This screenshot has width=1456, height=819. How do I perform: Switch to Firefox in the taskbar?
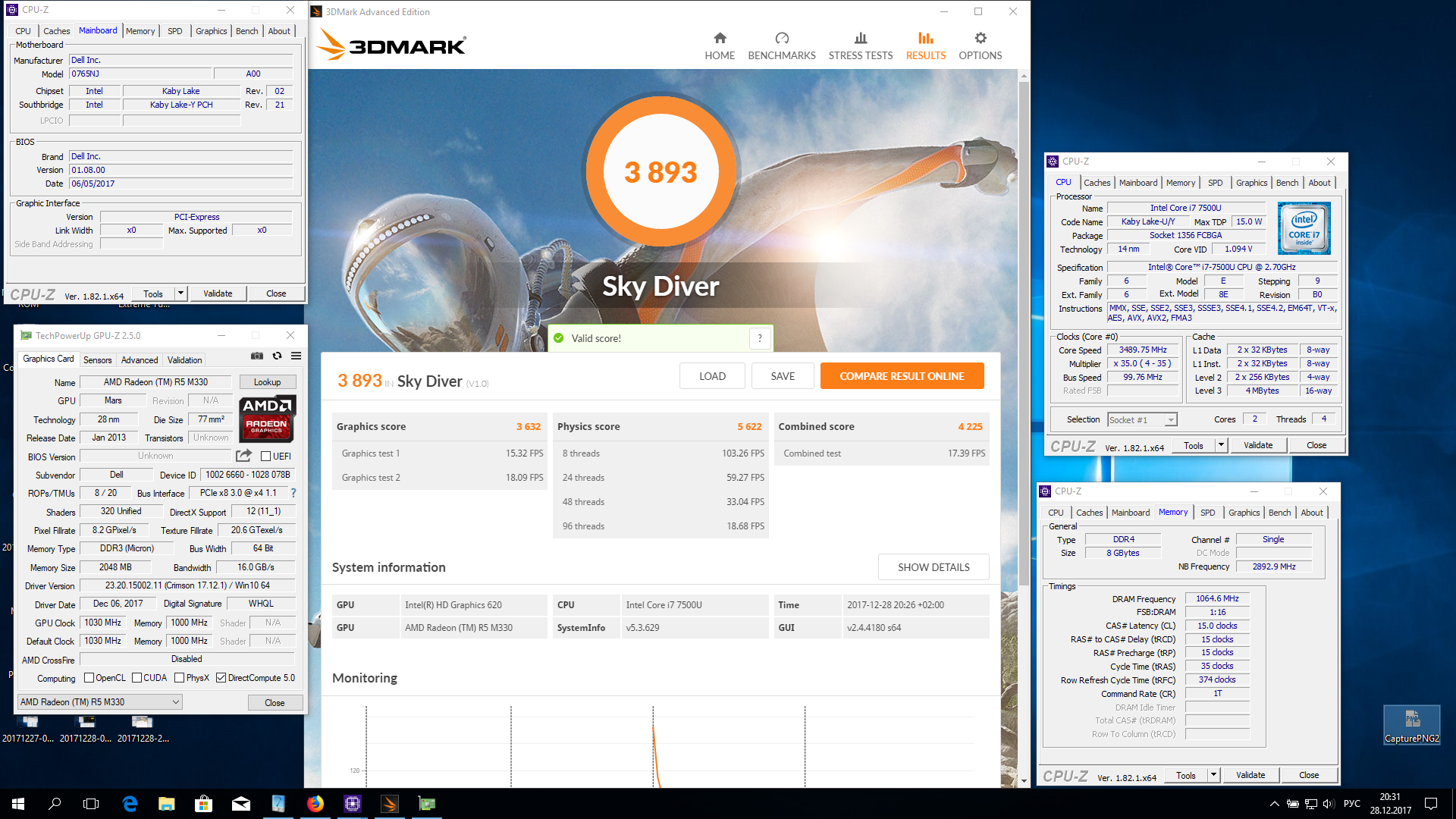coord(315,804)
